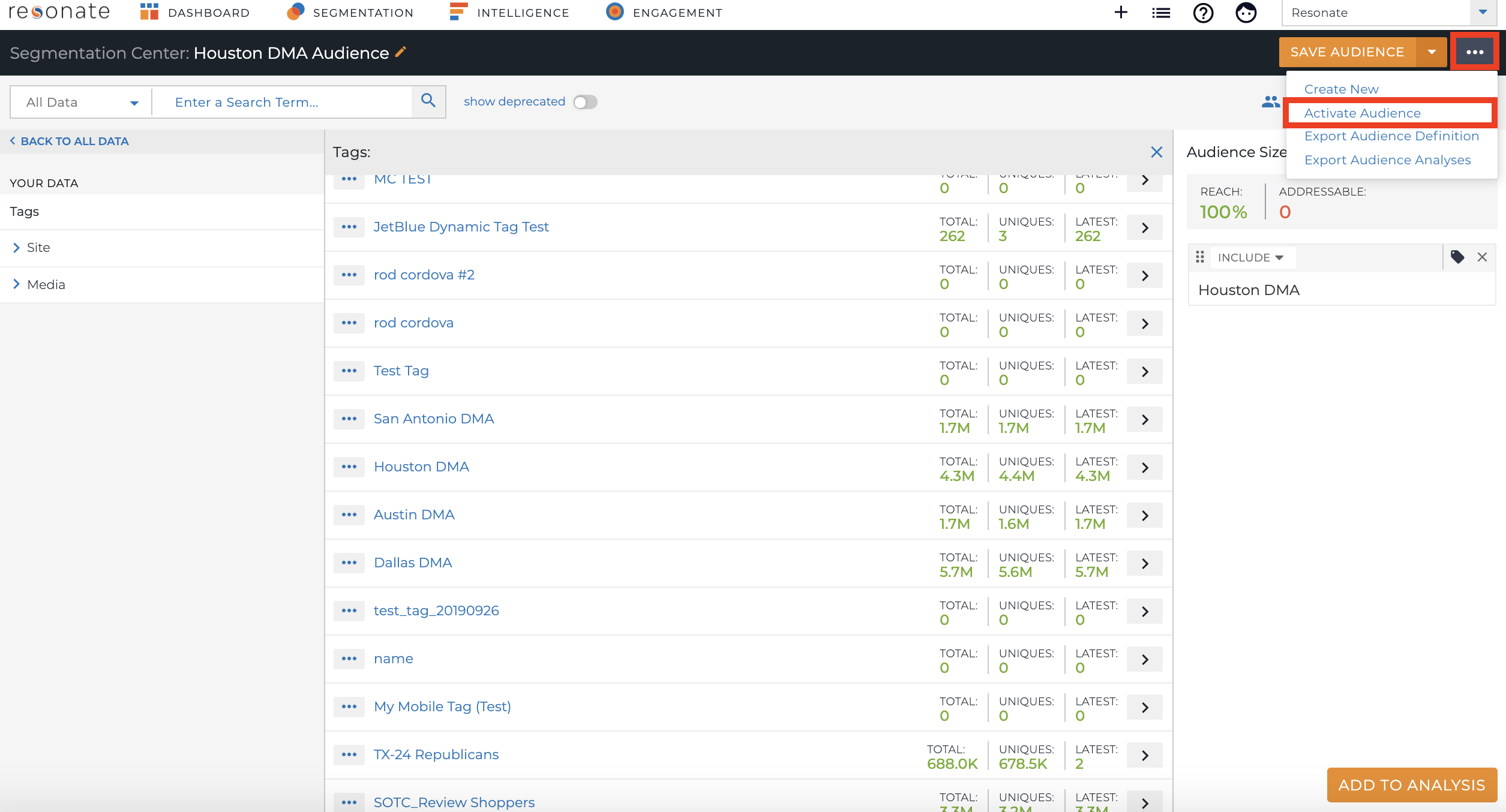1506x812 pixels.
Task: Click the people audience icon
Action: click(1270, 102)
